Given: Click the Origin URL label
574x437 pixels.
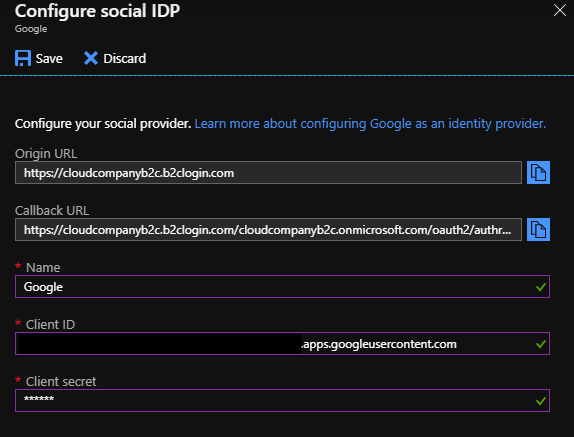Looking at the screenshot, I should point(46,154).
